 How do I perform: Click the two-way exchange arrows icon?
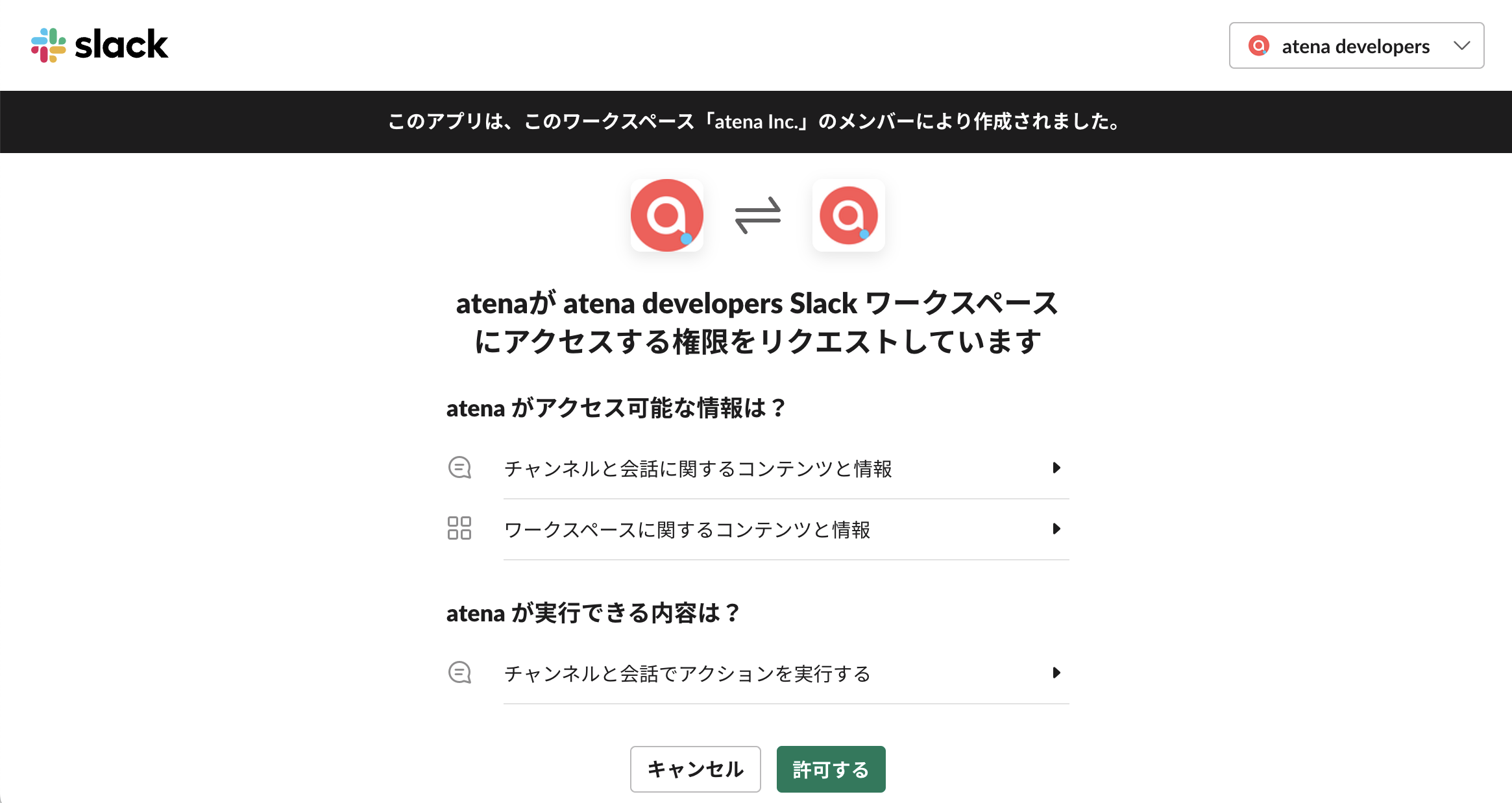[x=757, y=215]
